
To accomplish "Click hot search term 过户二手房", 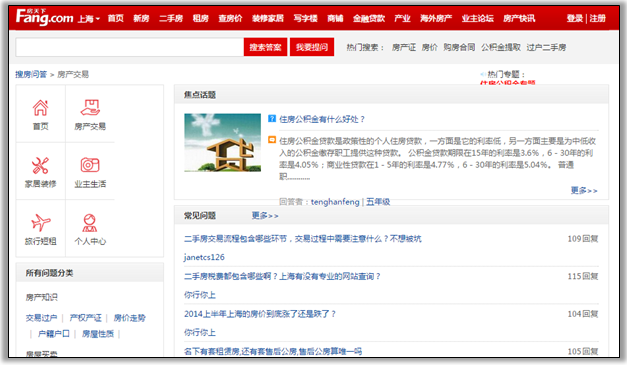I will [546, 48].
